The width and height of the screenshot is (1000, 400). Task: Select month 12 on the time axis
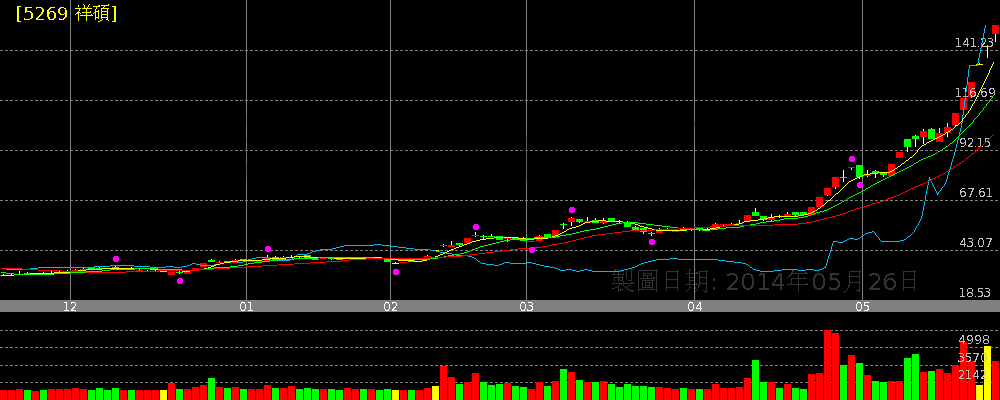click(70, 307)
